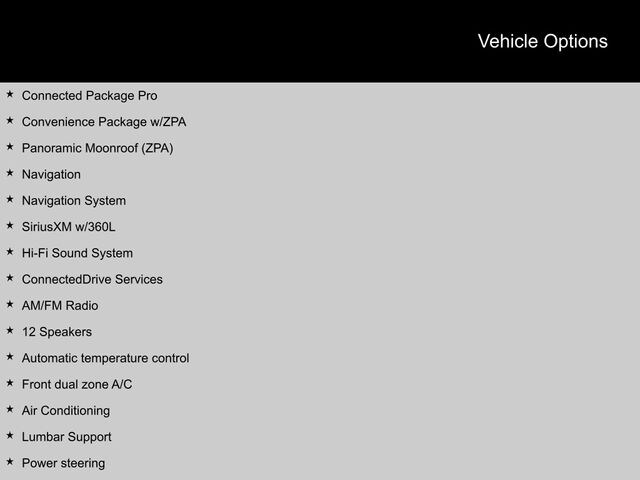
Task: Click the Front dual zone A/C text
Action: (77, 384)
